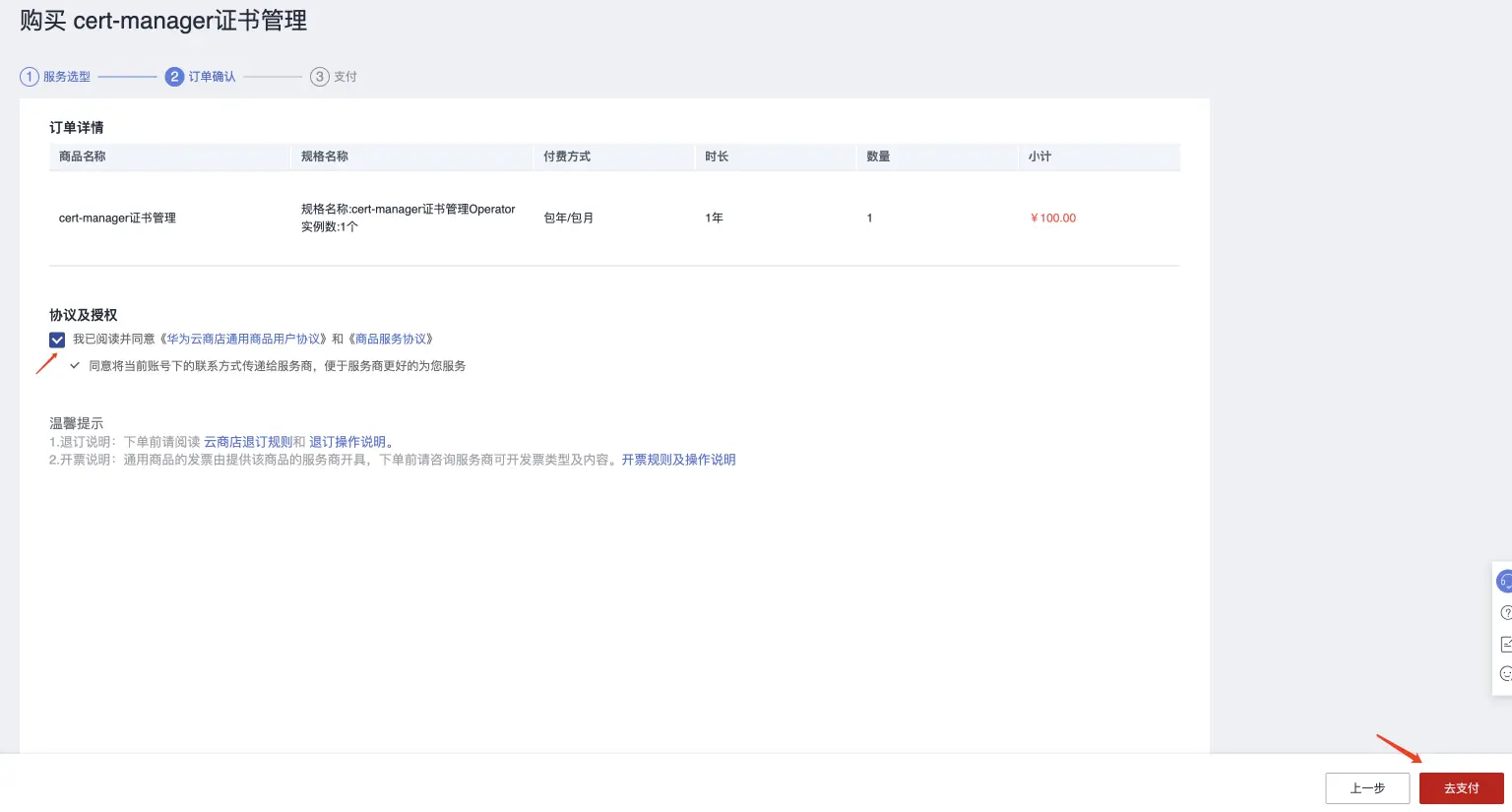Select the 支付 step label
This screenshot has width=1512, height=812.
[346, 77]
